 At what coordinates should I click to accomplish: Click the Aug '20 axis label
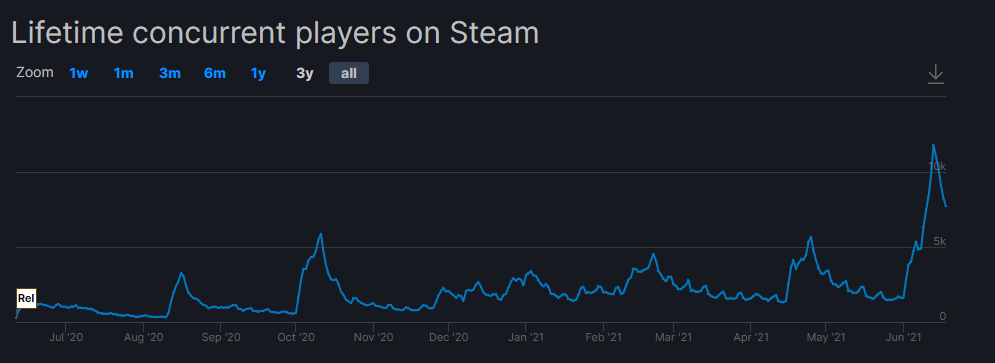pos(144,337)
